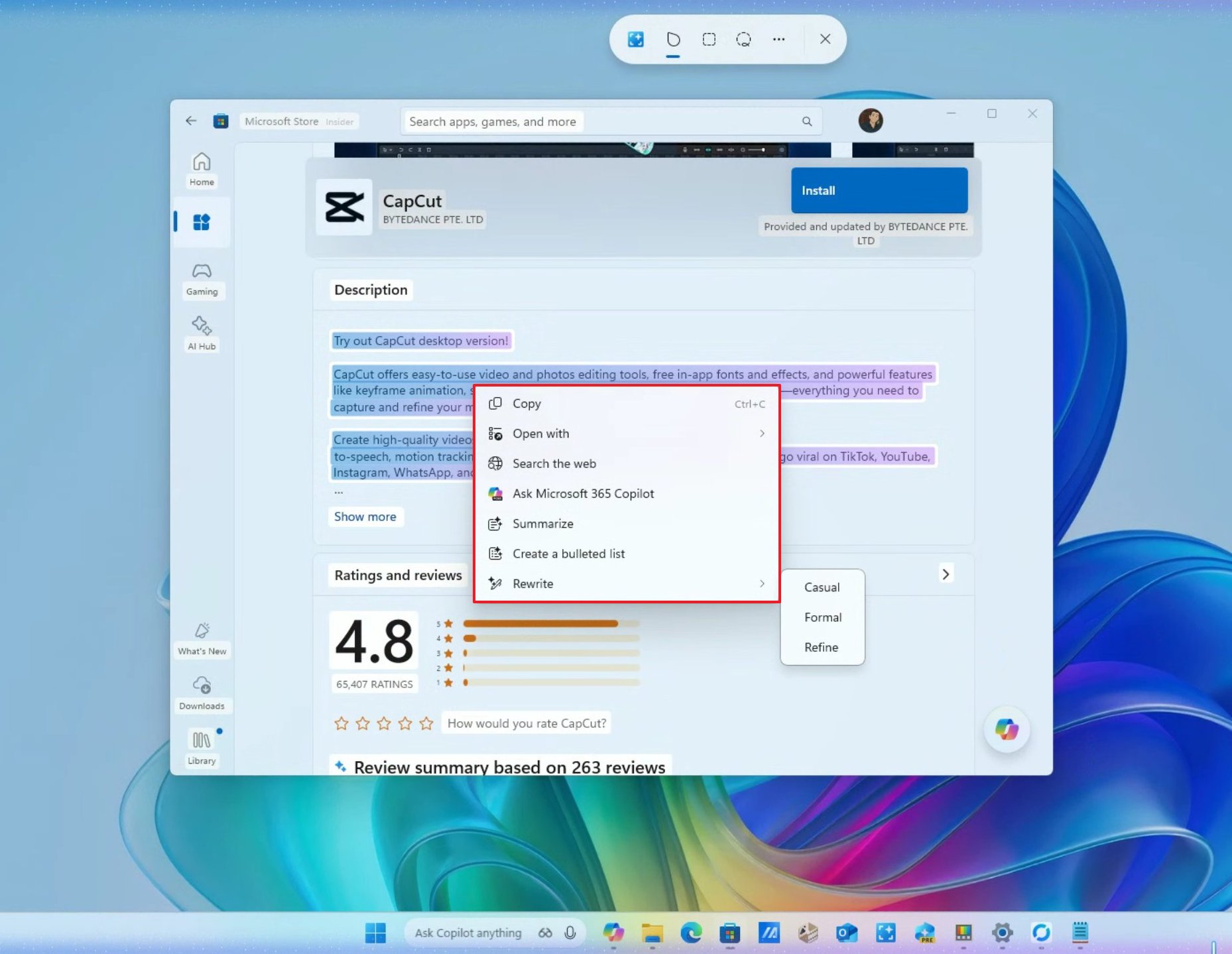
Task: Select the lasso selection shape tool
Action: [x=743, y=39]
